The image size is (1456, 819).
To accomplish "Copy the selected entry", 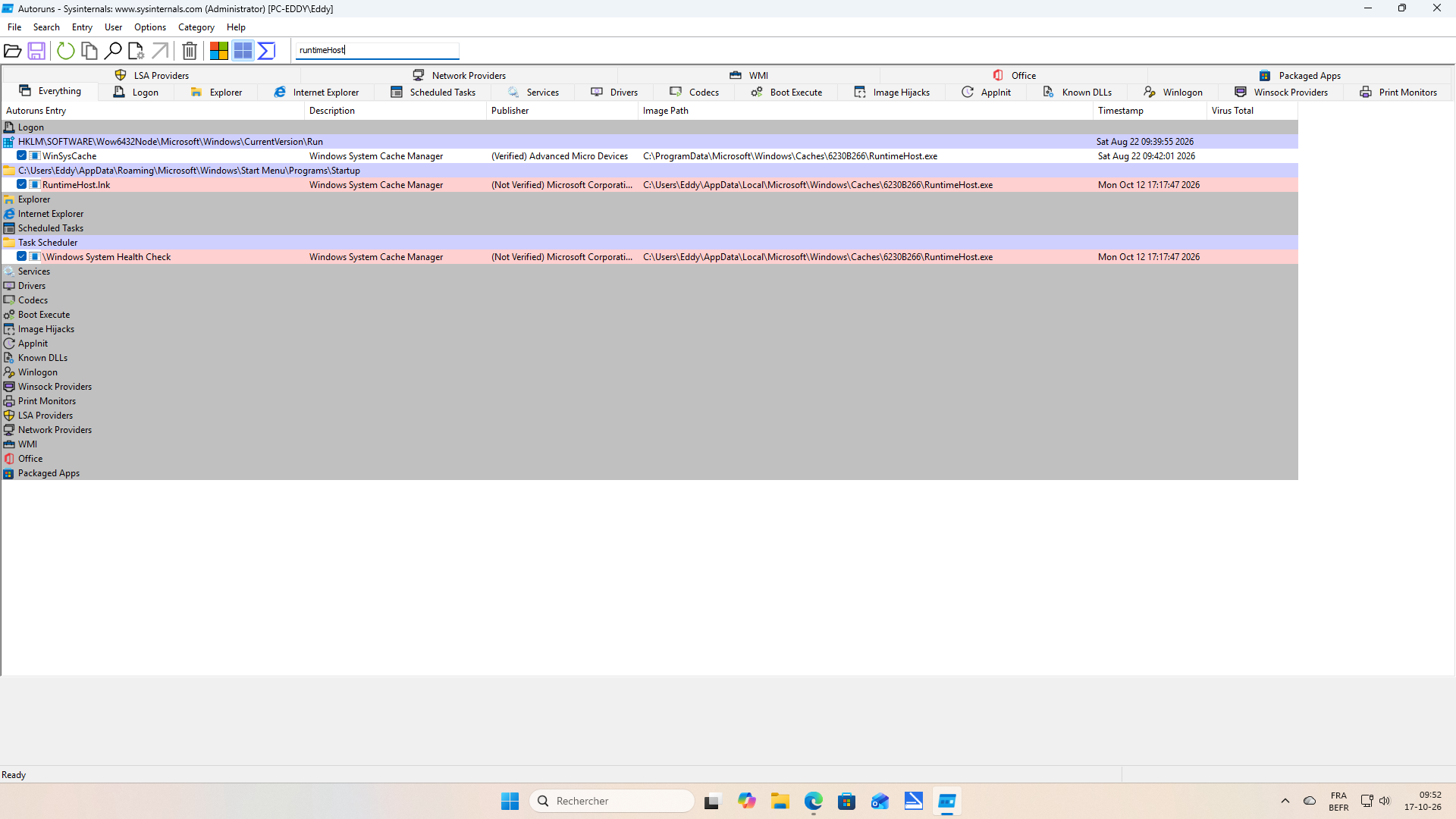I will [89, 51].
